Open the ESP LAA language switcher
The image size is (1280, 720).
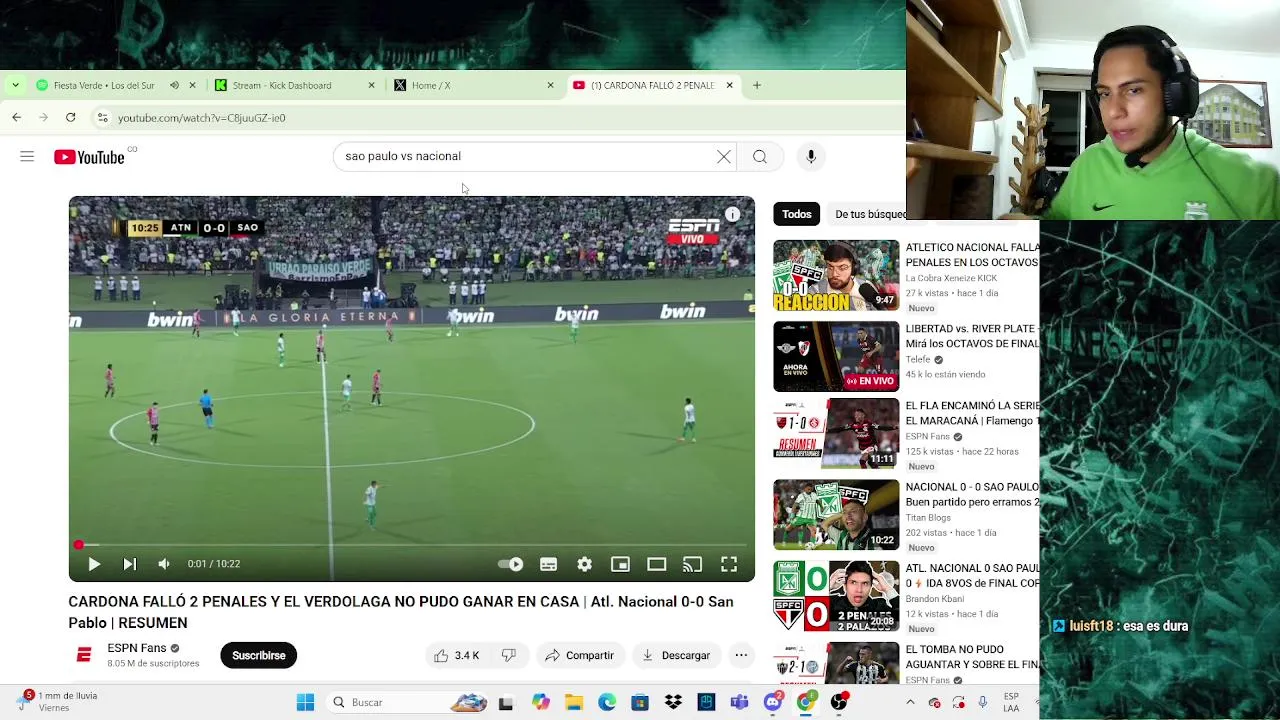(1011, 702)
